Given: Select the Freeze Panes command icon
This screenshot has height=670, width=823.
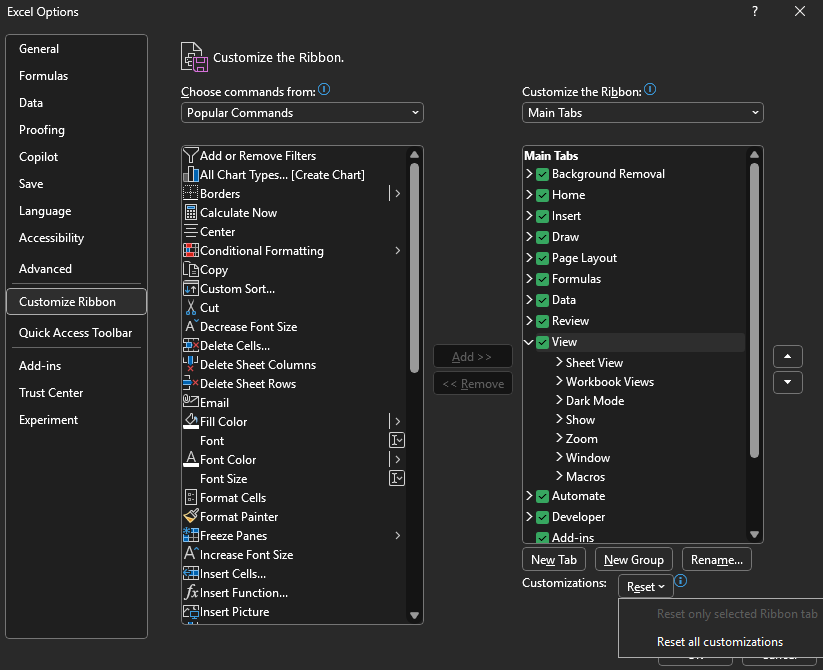Looking at the screenshot, I should coord(191,536).
